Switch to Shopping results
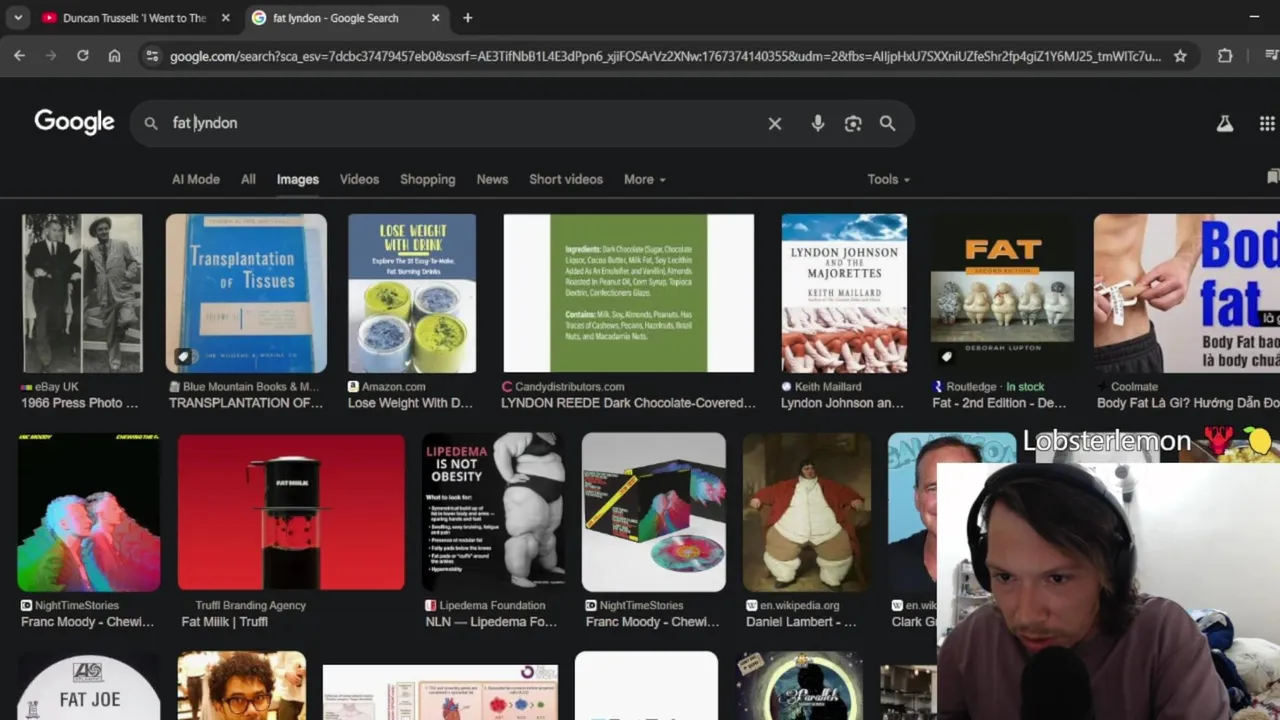 [427, 179]
